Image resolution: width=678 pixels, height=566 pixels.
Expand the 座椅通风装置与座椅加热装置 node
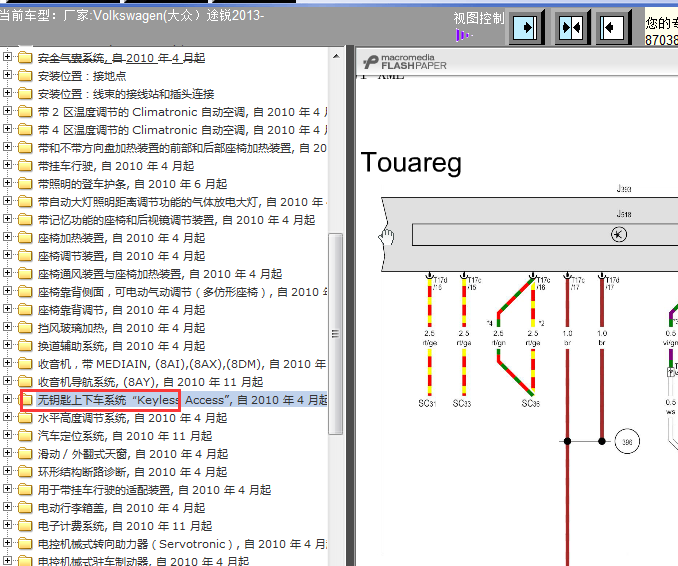click(7, 273)
